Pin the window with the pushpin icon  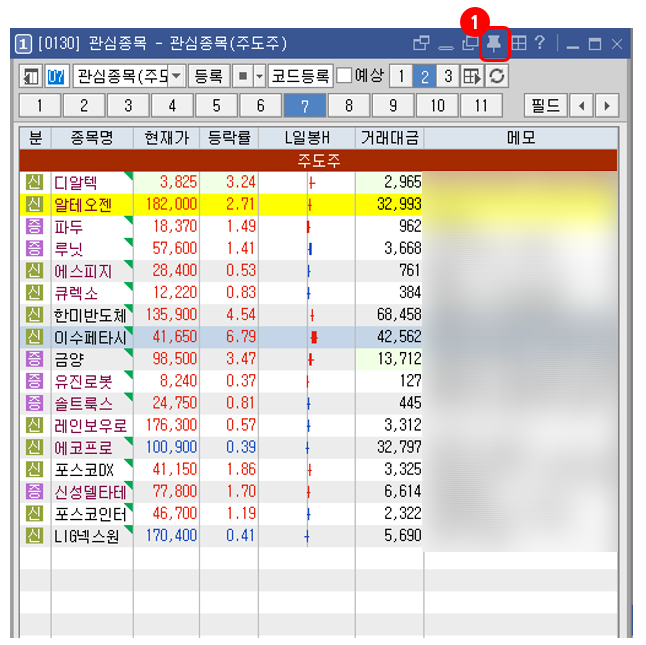(x=494, y=43)
